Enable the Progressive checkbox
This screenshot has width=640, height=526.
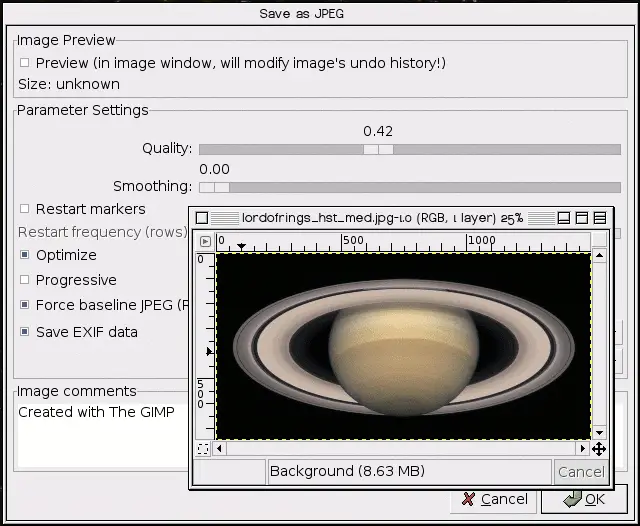point(25,280)
